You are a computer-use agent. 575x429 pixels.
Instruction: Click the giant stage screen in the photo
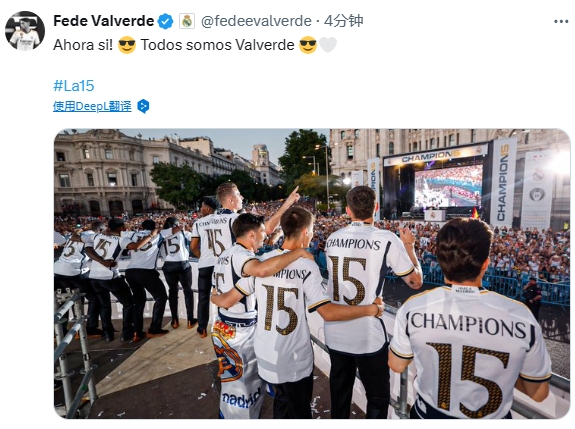click(448, 186)
